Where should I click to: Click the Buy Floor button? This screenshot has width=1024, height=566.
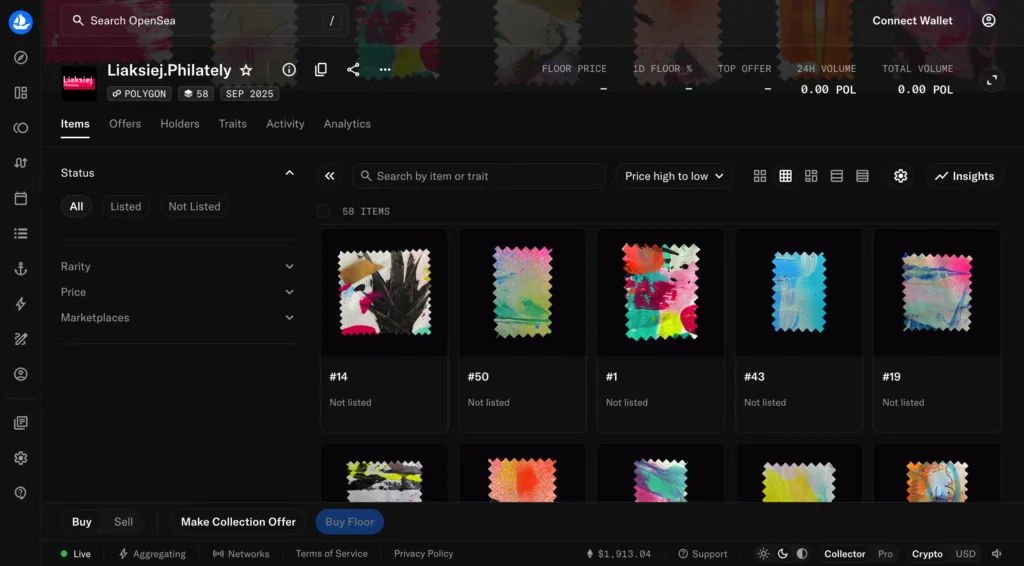(349, 522)
